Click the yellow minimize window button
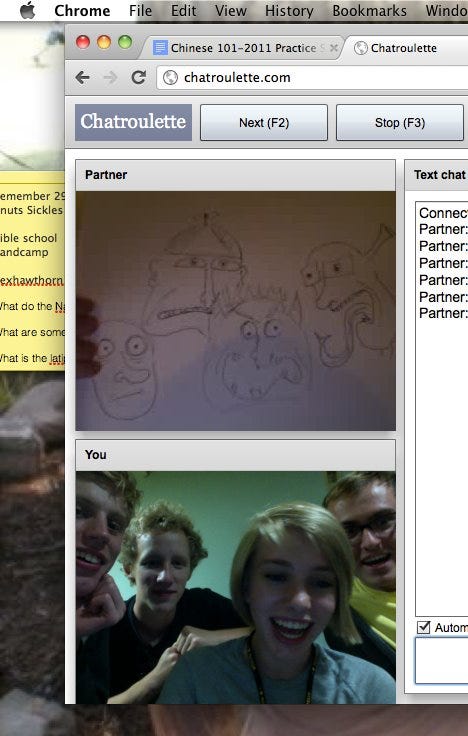468x736 pixels. pos(104,42)
